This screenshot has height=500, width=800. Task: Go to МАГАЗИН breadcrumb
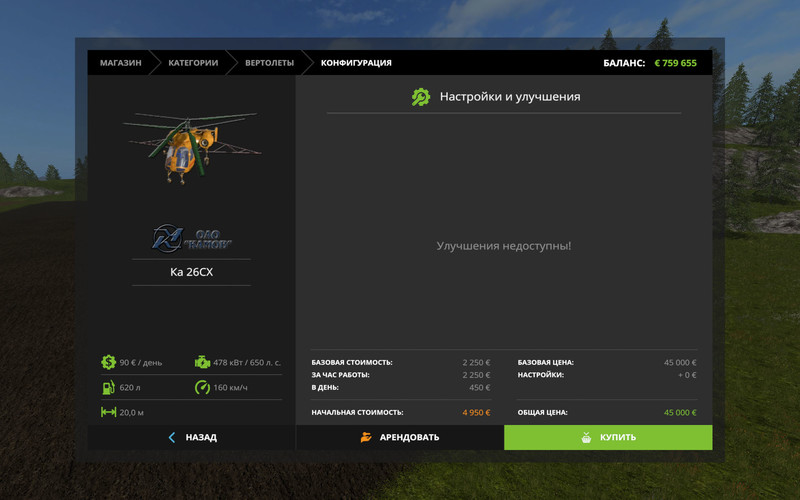click(x=120, y=63)
